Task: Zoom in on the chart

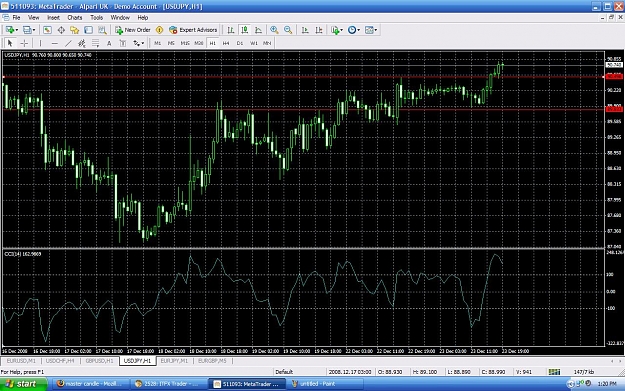Action: pos(274,30)
